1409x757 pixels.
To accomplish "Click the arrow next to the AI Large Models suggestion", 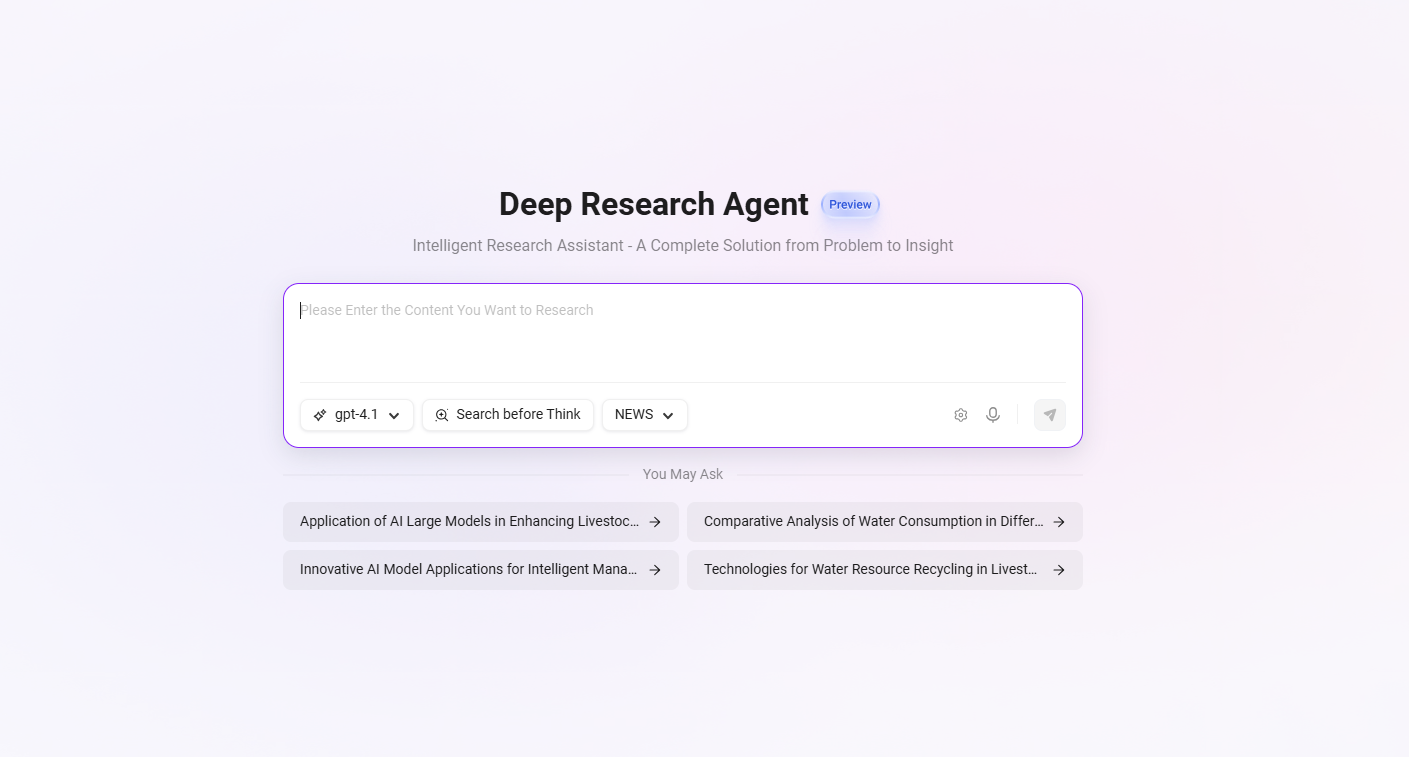I will (655, 522).
